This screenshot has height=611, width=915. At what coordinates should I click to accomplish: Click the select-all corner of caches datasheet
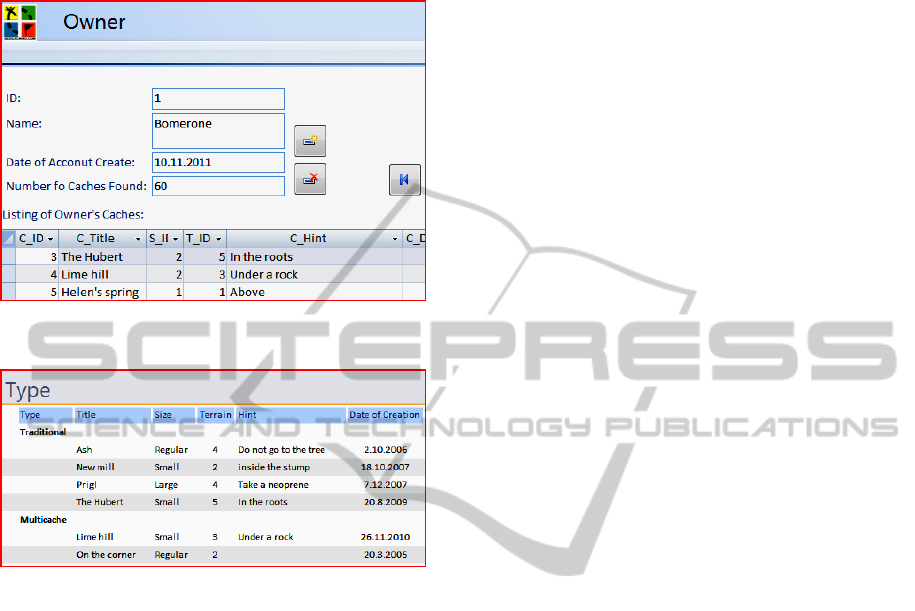(x=8, y=239)
